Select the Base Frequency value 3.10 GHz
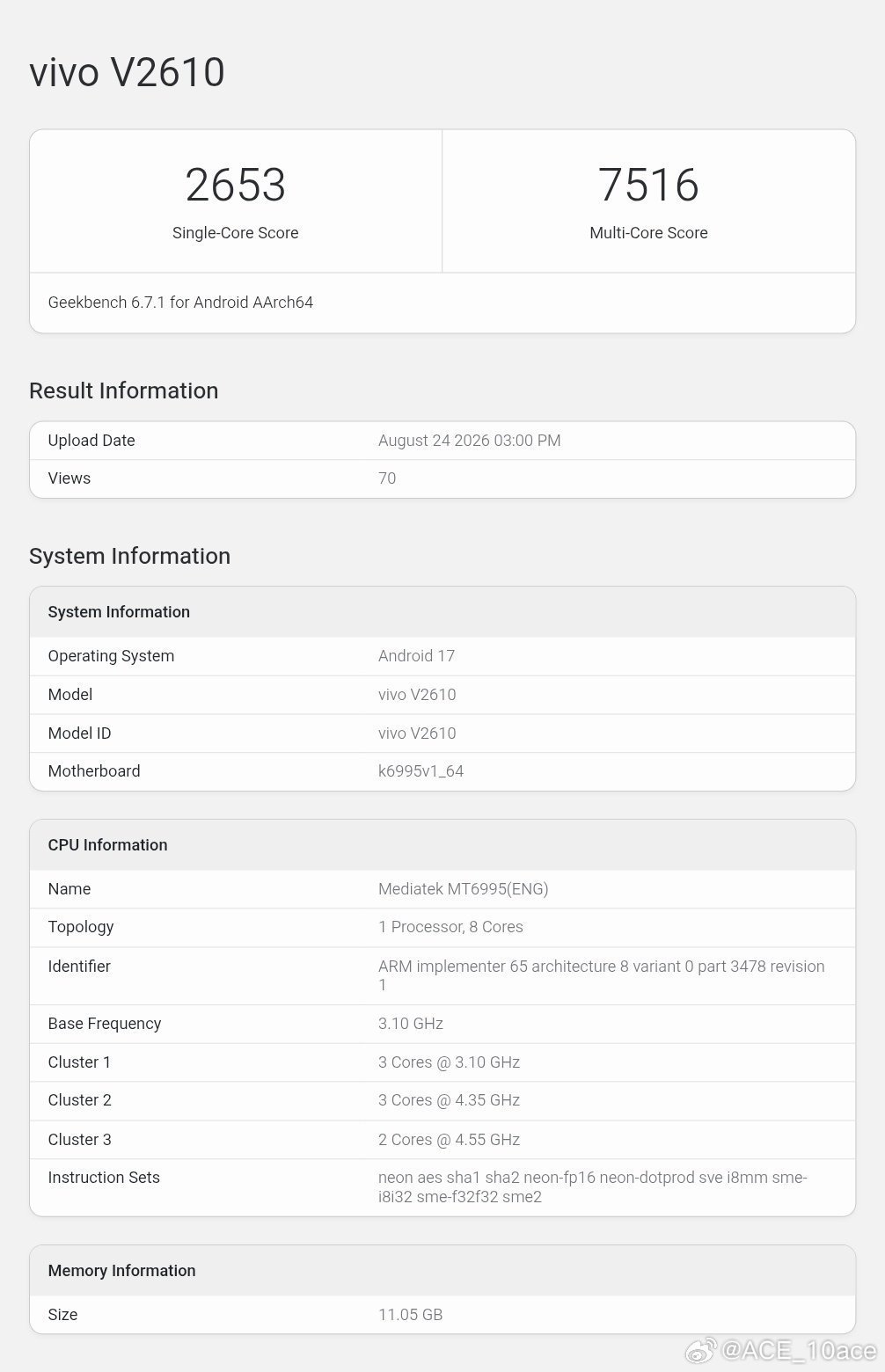Viewport: 885px width, 1372px height. click(x=411, y=1024)
